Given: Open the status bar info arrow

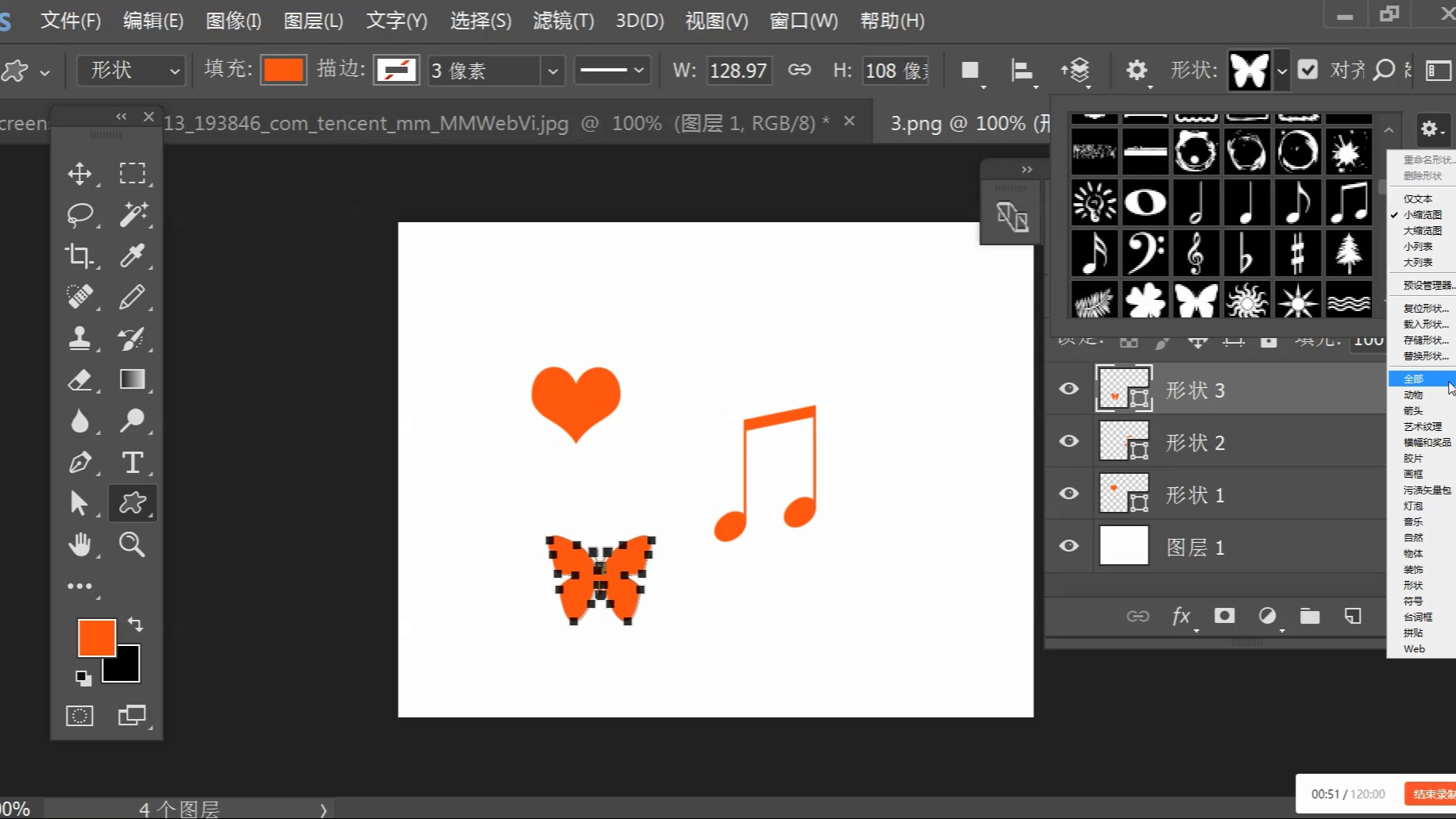Looking at the screenshot, I should [x=323, y=810].
